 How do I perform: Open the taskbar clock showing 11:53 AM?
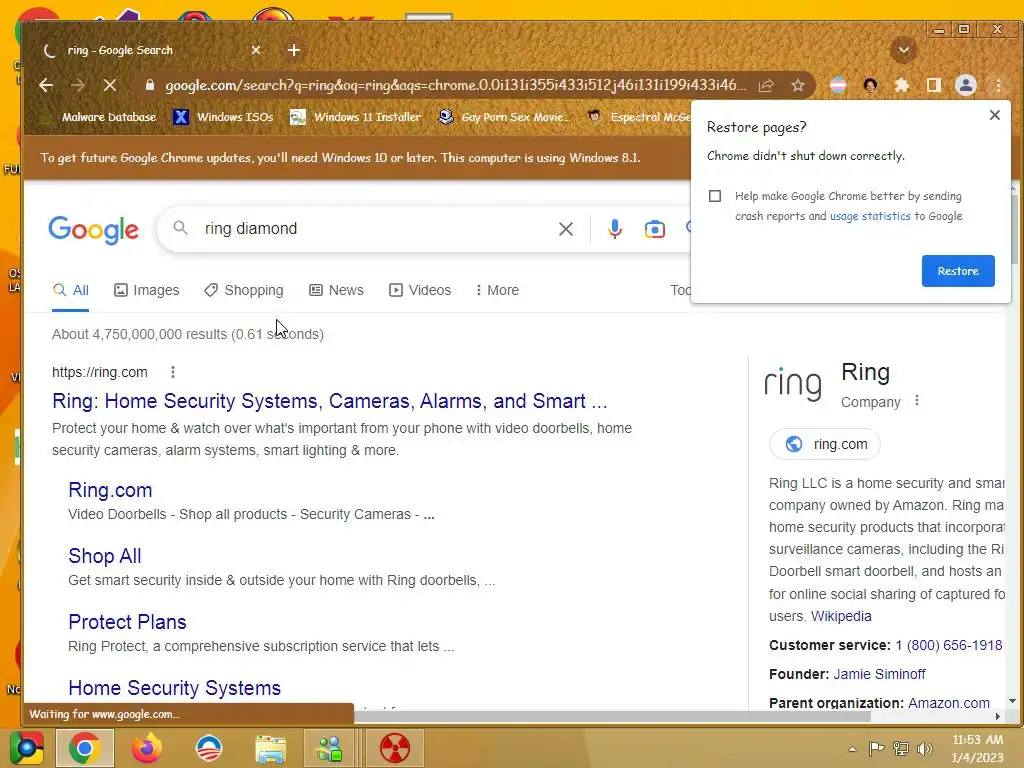click(x=977, y=748)
